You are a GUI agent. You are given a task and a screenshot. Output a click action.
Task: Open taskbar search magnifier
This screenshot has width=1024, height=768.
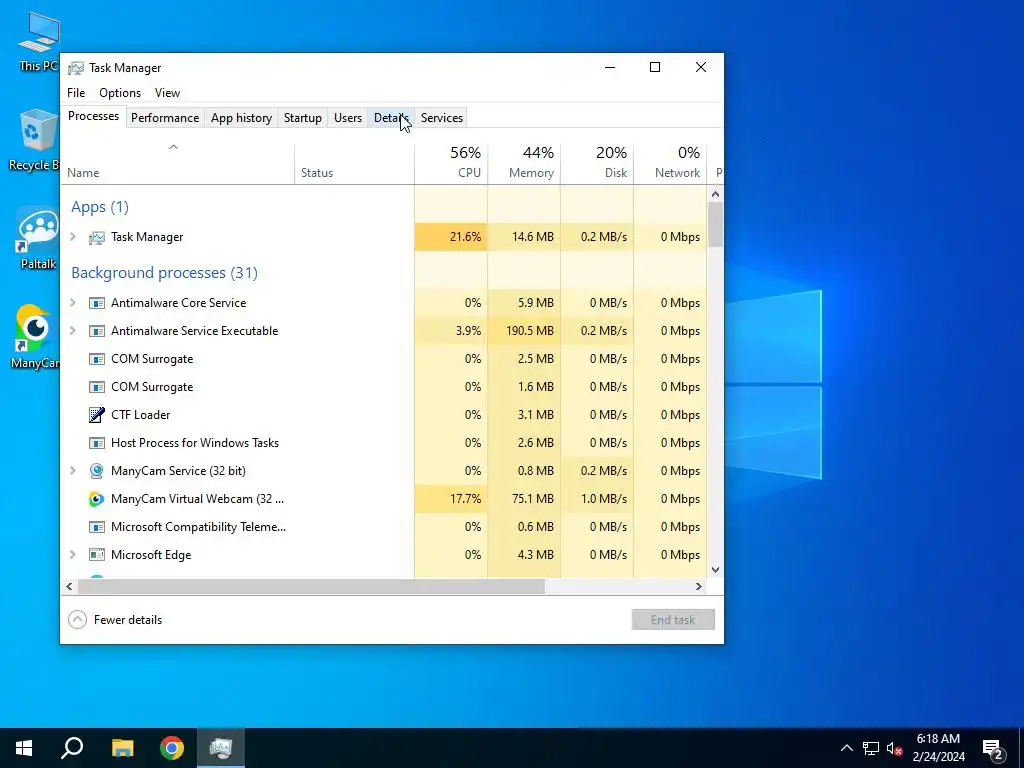click(72, 748)
